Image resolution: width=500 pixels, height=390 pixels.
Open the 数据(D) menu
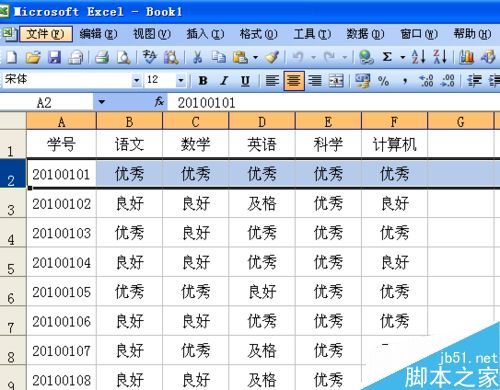pyautogui.click(x=365, y=34)
